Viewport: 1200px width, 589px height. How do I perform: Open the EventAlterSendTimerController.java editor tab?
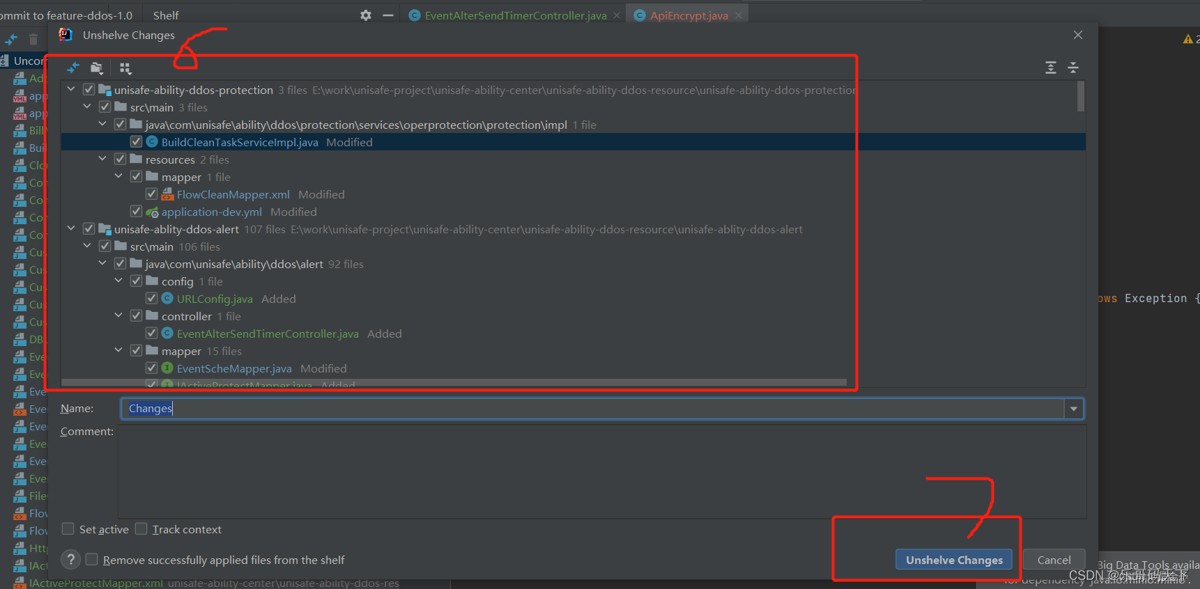pyautogui.click(x=514, y=16)
